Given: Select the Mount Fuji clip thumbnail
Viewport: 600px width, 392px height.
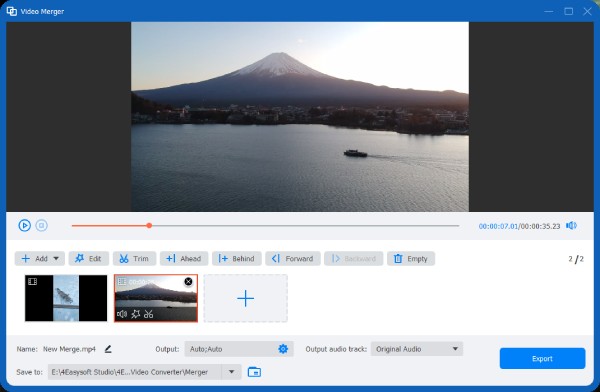Looking at the screenshot, I should pos(156,298).
